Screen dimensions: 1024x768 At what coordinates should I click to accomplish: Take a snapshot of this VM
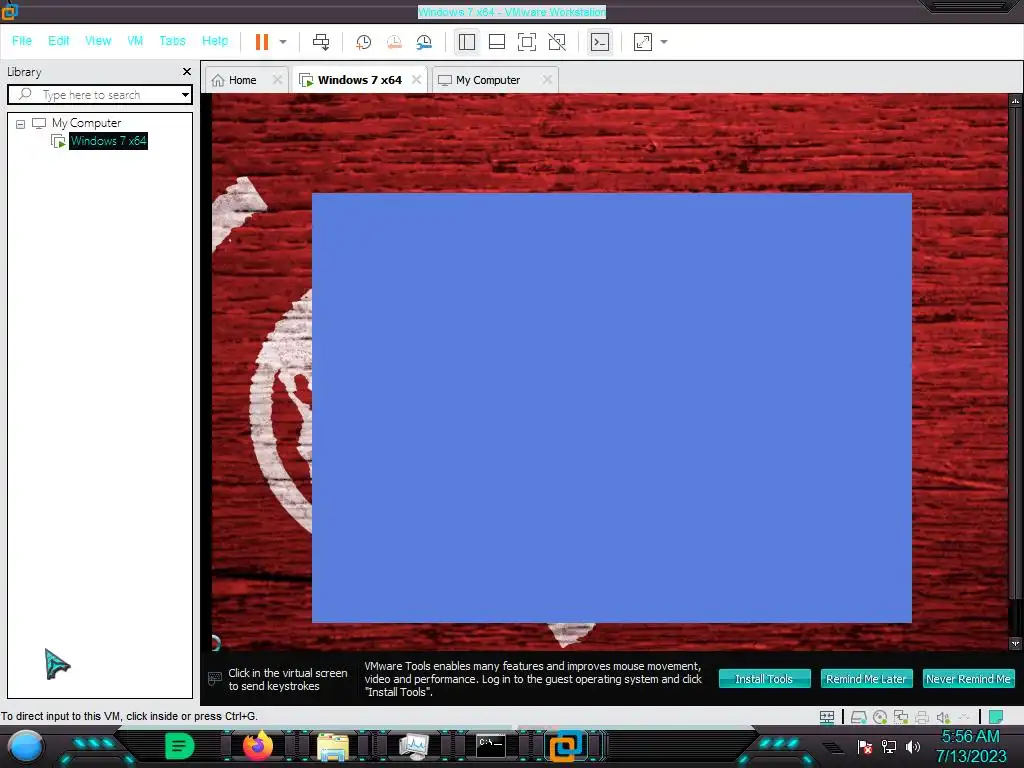point(363,42)
